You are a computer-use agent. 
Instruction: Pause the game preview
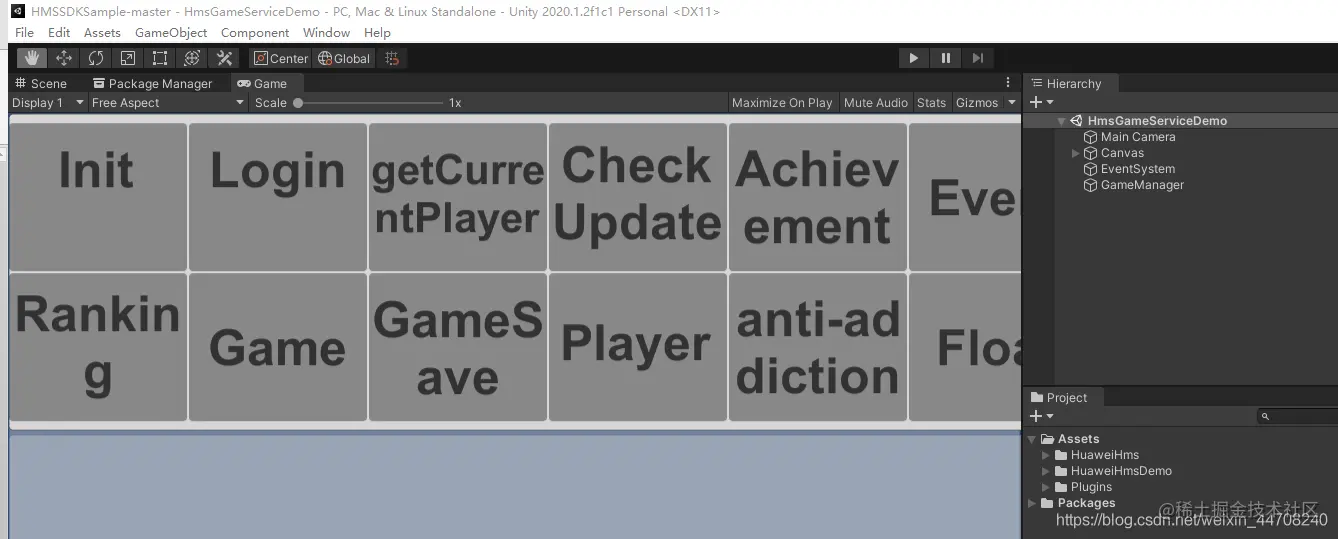tap(946, 58)
